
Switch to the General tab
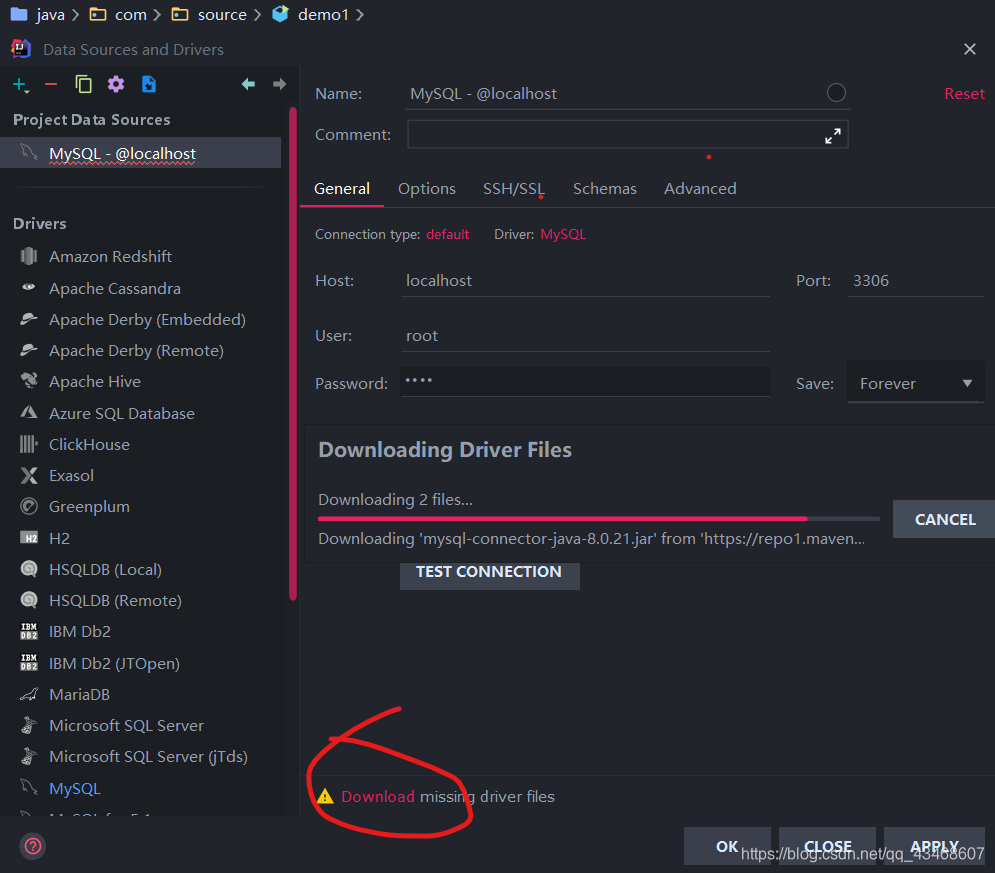(x=341, y=188)
